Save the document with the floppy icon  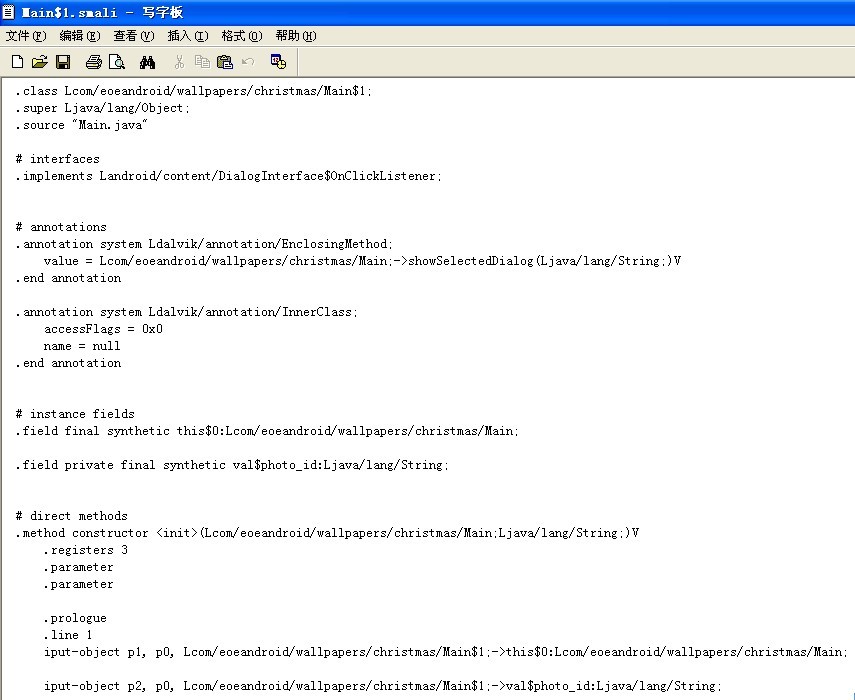(63, 62)
